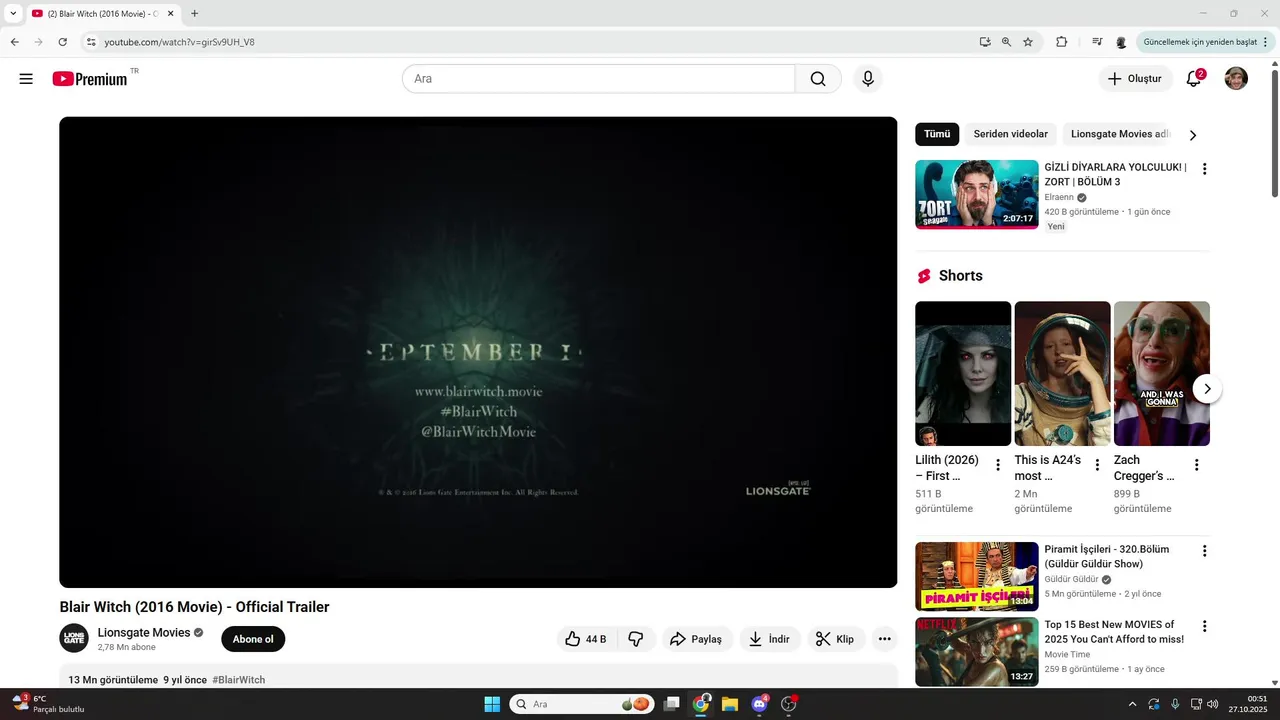Install app icon in address bar
Image resolution: width=1280 pixels, height=720 pixels.
[x=985, y=42]
